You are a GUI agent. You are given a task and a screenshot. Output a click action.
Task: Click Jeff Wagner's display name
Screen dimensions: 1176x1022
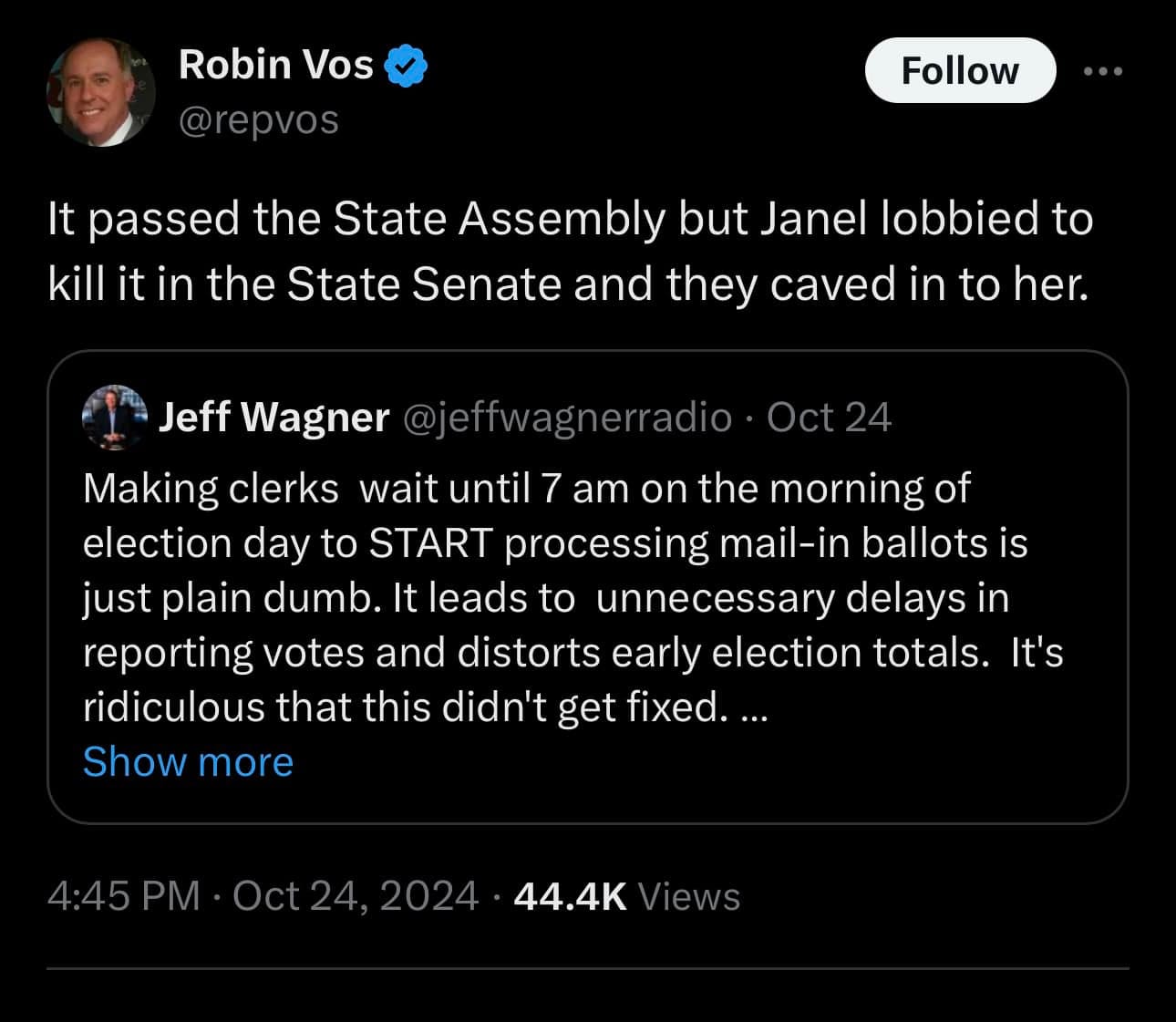274,418
